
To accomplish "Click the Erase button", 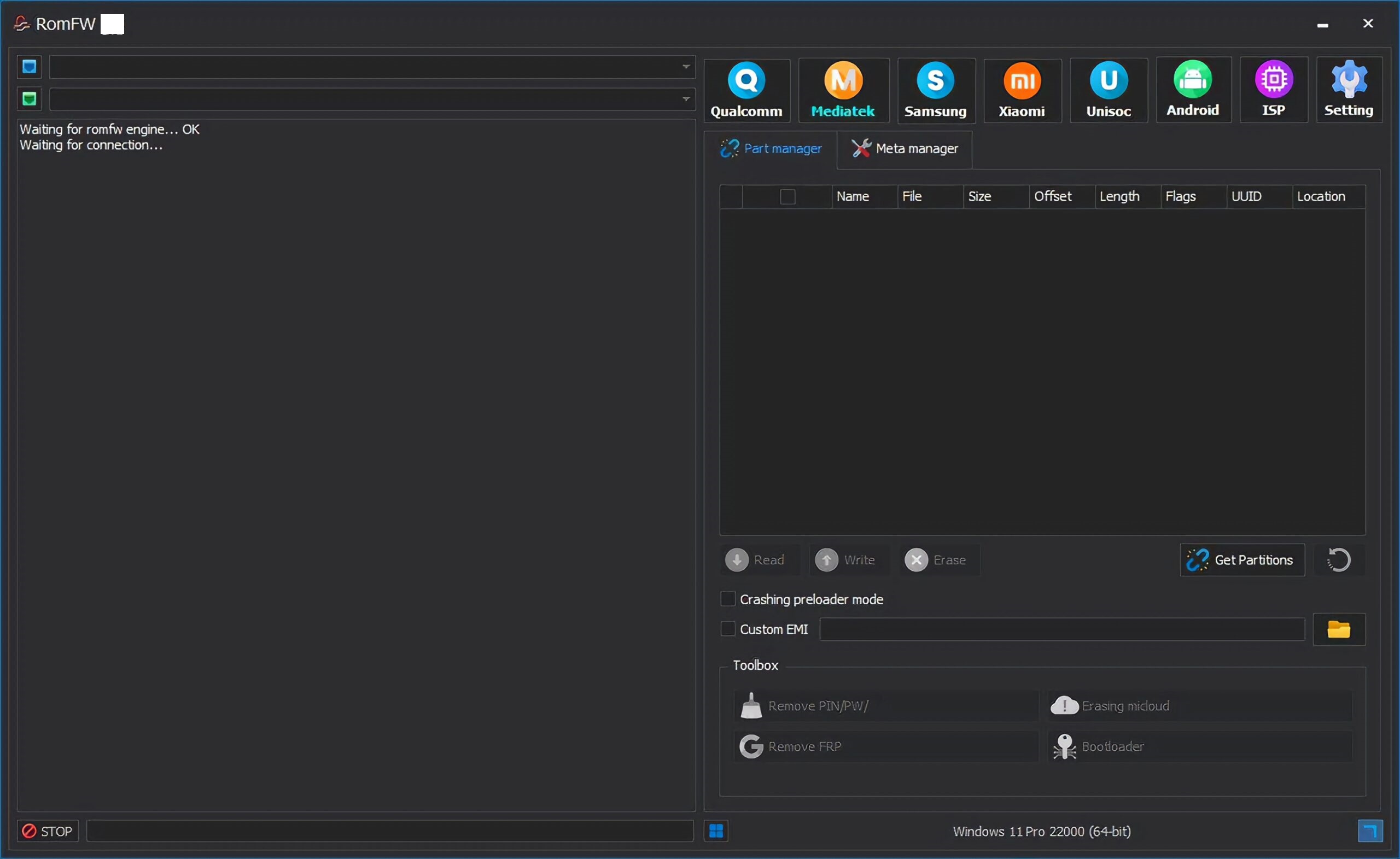I will tap(939, 559).
